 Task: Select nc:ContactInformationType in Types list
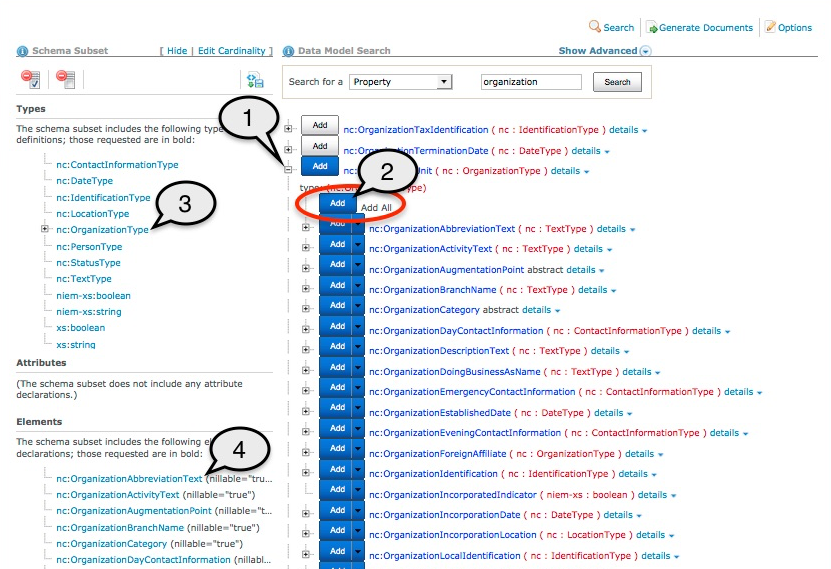117,165
